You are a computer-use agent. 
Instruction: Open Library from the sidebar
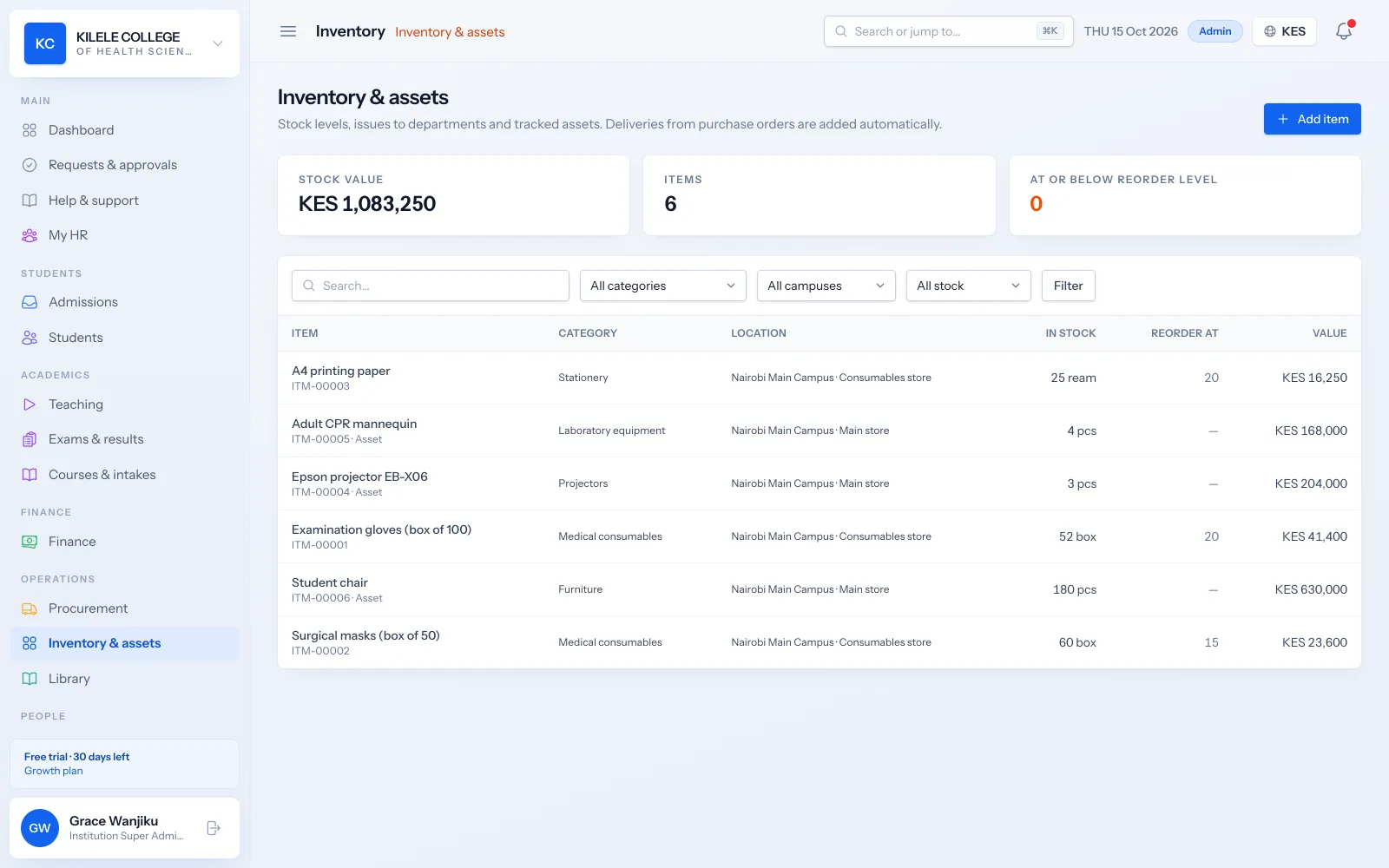[124, 679]
